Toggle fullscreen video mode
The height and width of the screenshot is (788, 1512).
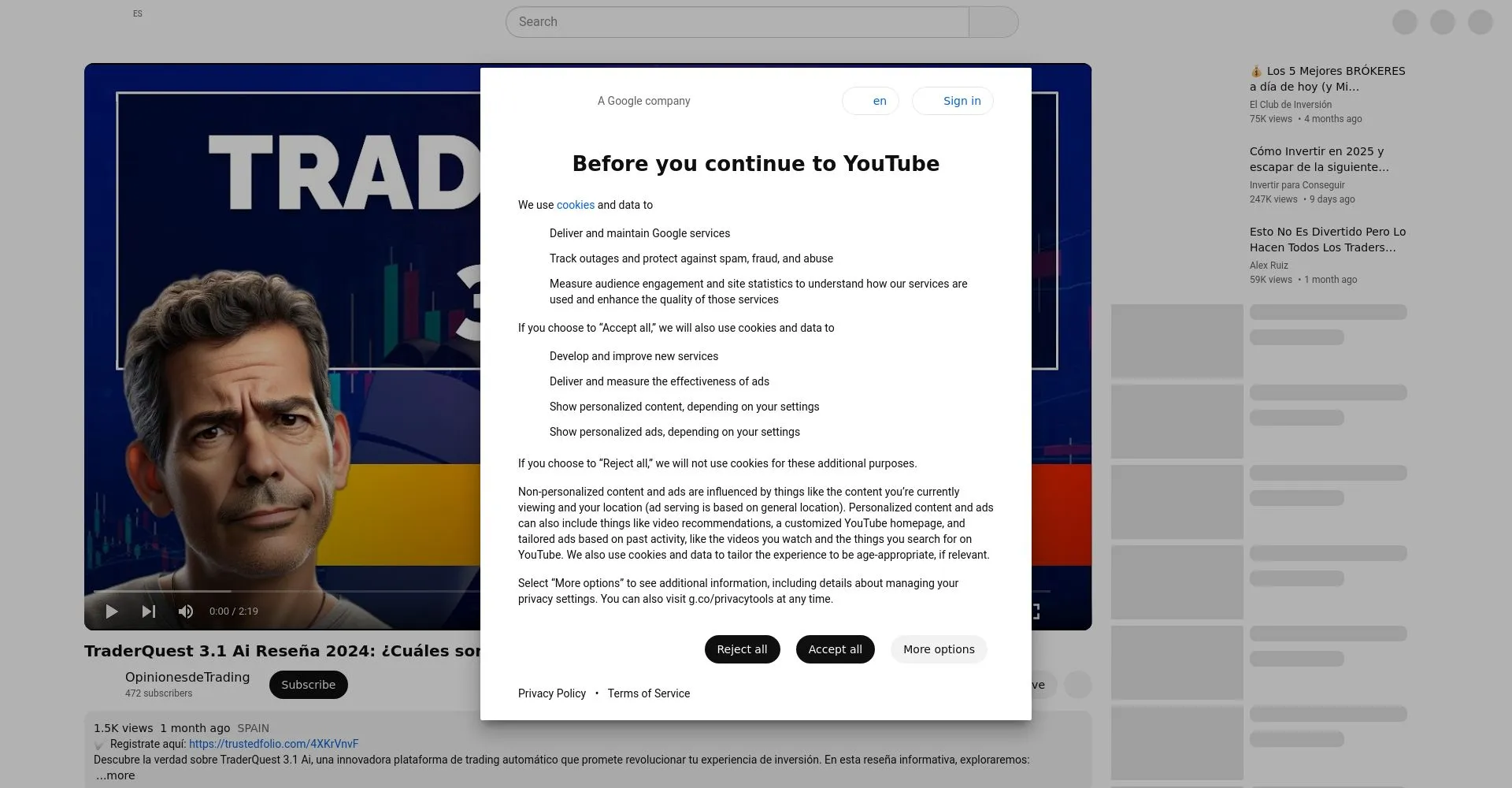(1035, 611)
